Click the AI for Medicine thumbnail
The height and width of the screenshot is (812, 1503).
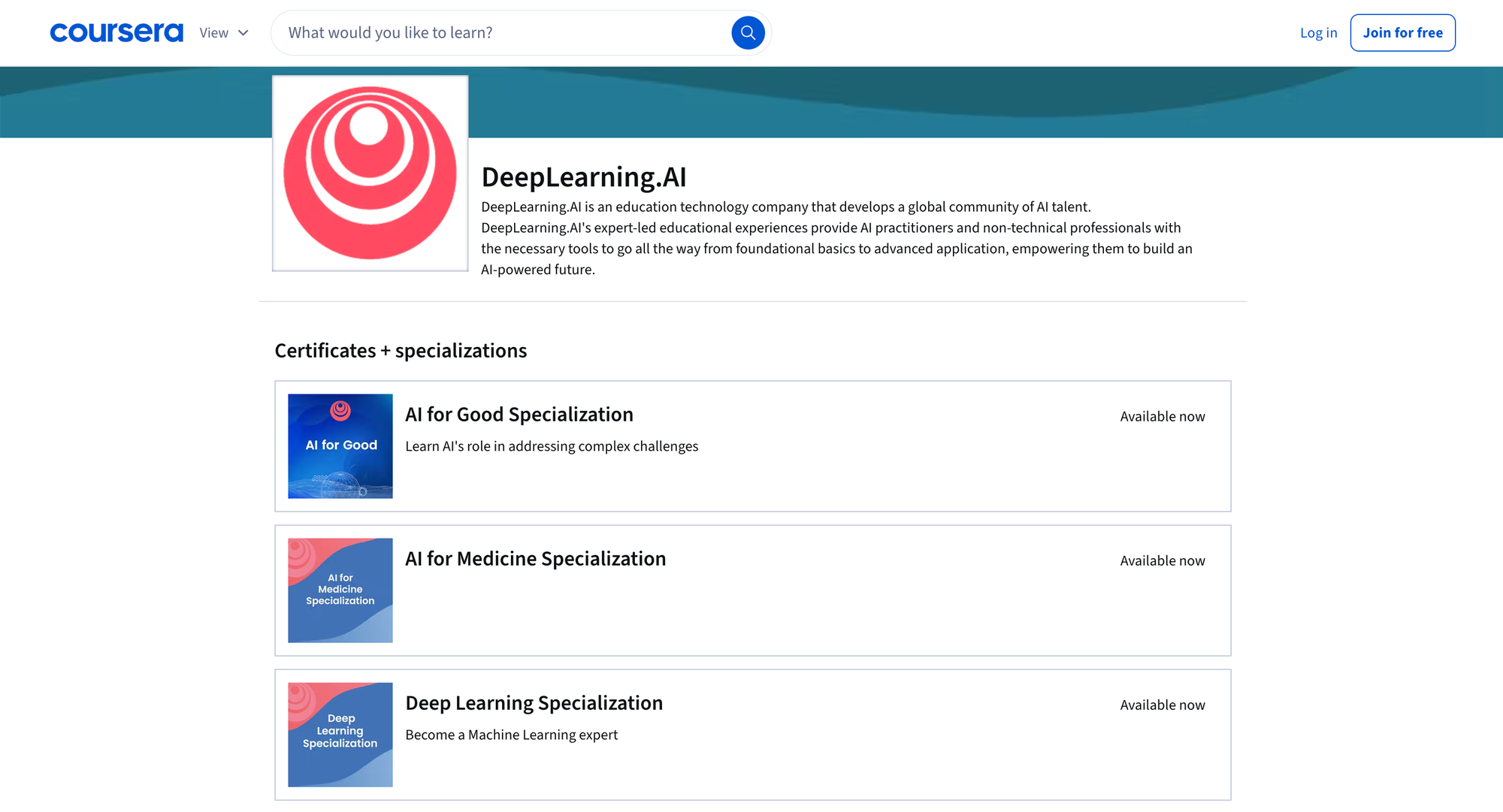pos(340,590)
